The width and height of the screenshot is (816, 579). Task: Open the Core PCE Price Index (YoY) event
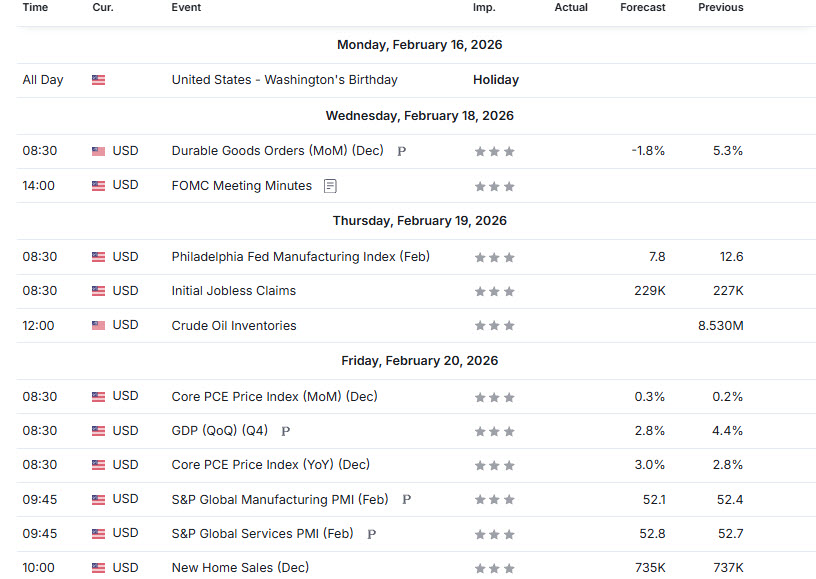[270, 465]
